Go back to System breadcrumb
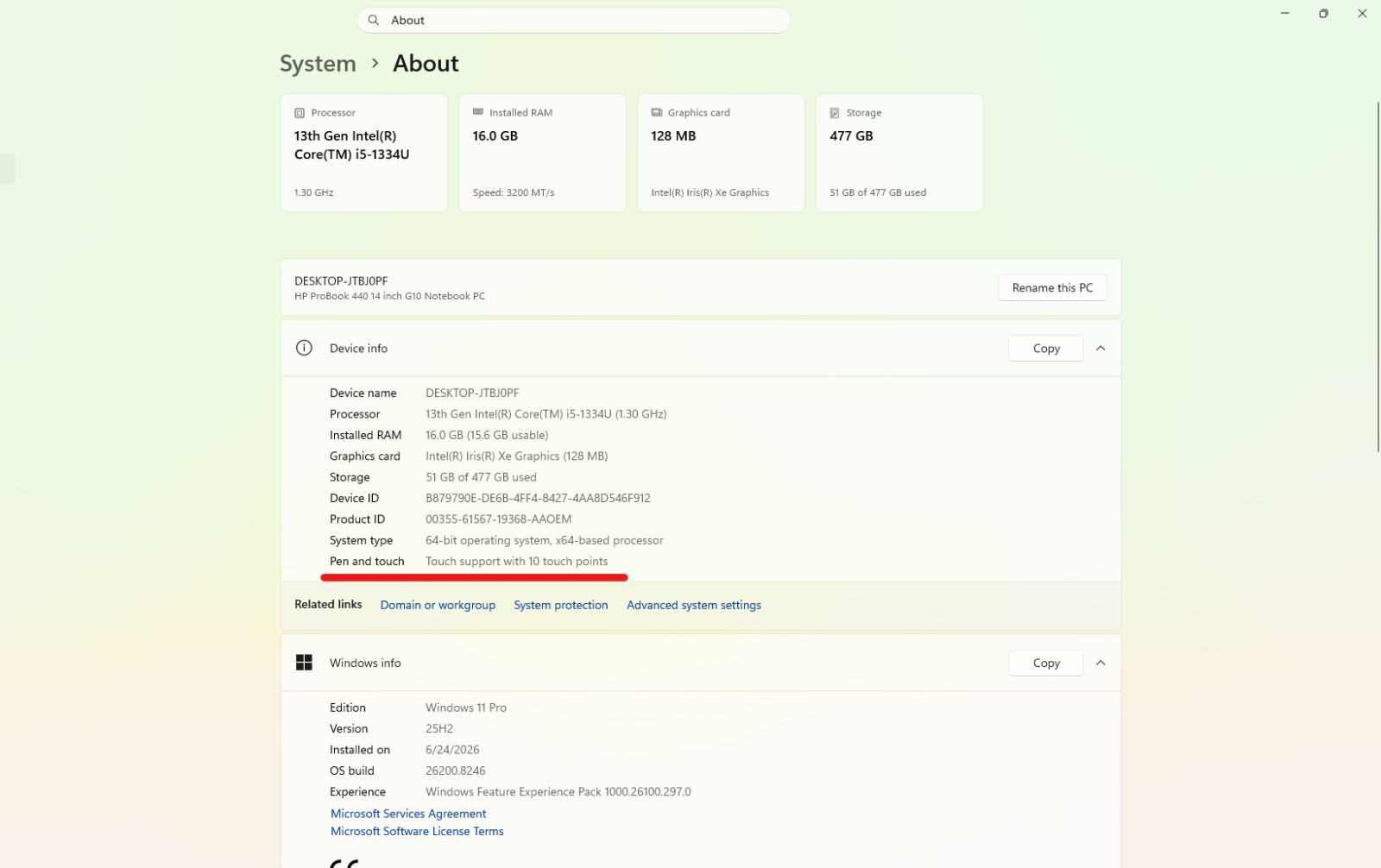This screenshot has width=1381, height=868. 318,64
